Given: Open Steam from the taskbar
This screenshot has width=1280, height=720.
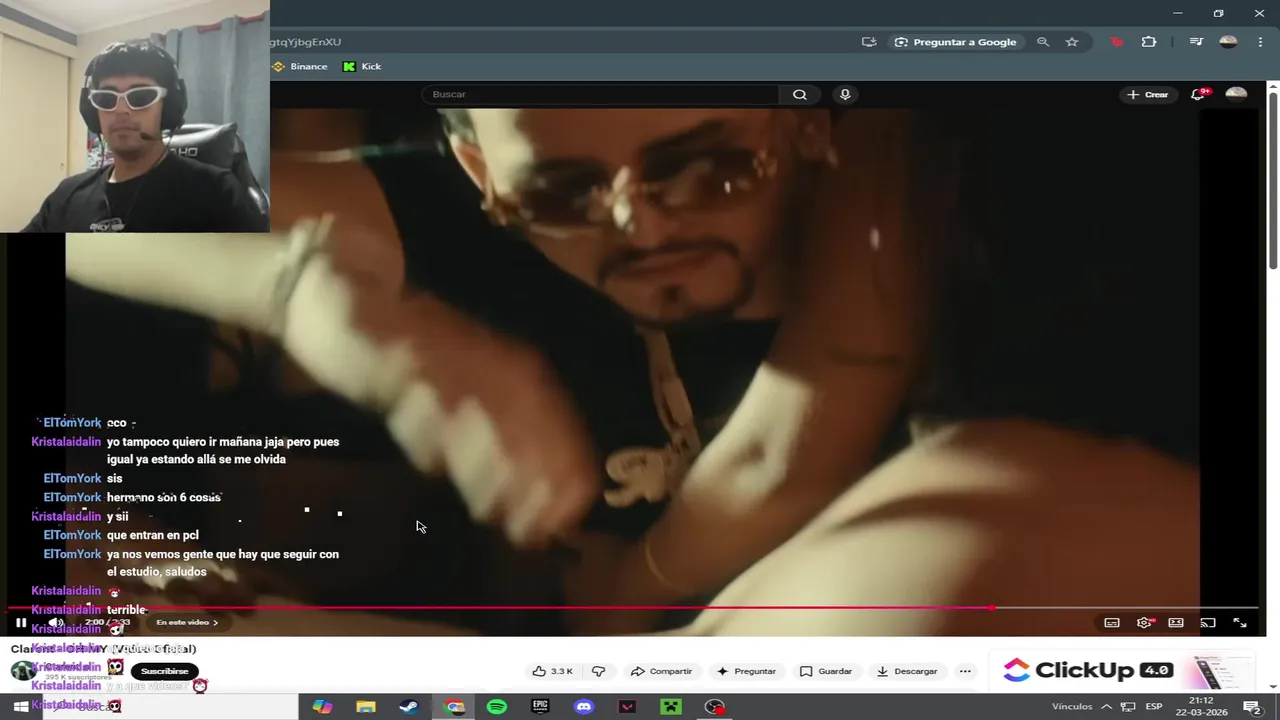Looking at the screenshot, I should point(409,706).
